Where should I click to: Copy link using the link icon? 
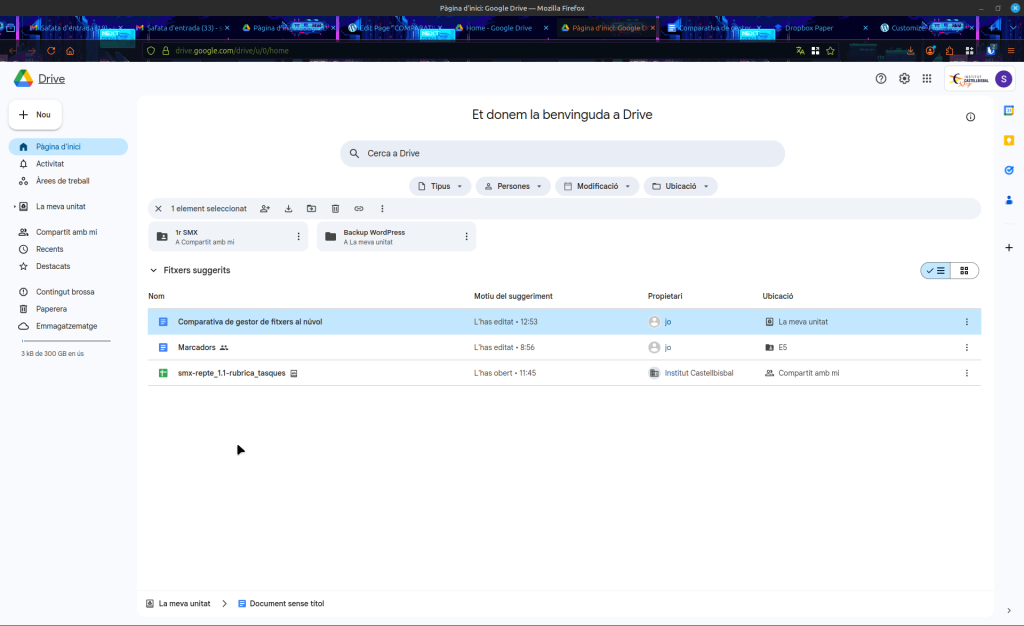click(x=358, y=209)
